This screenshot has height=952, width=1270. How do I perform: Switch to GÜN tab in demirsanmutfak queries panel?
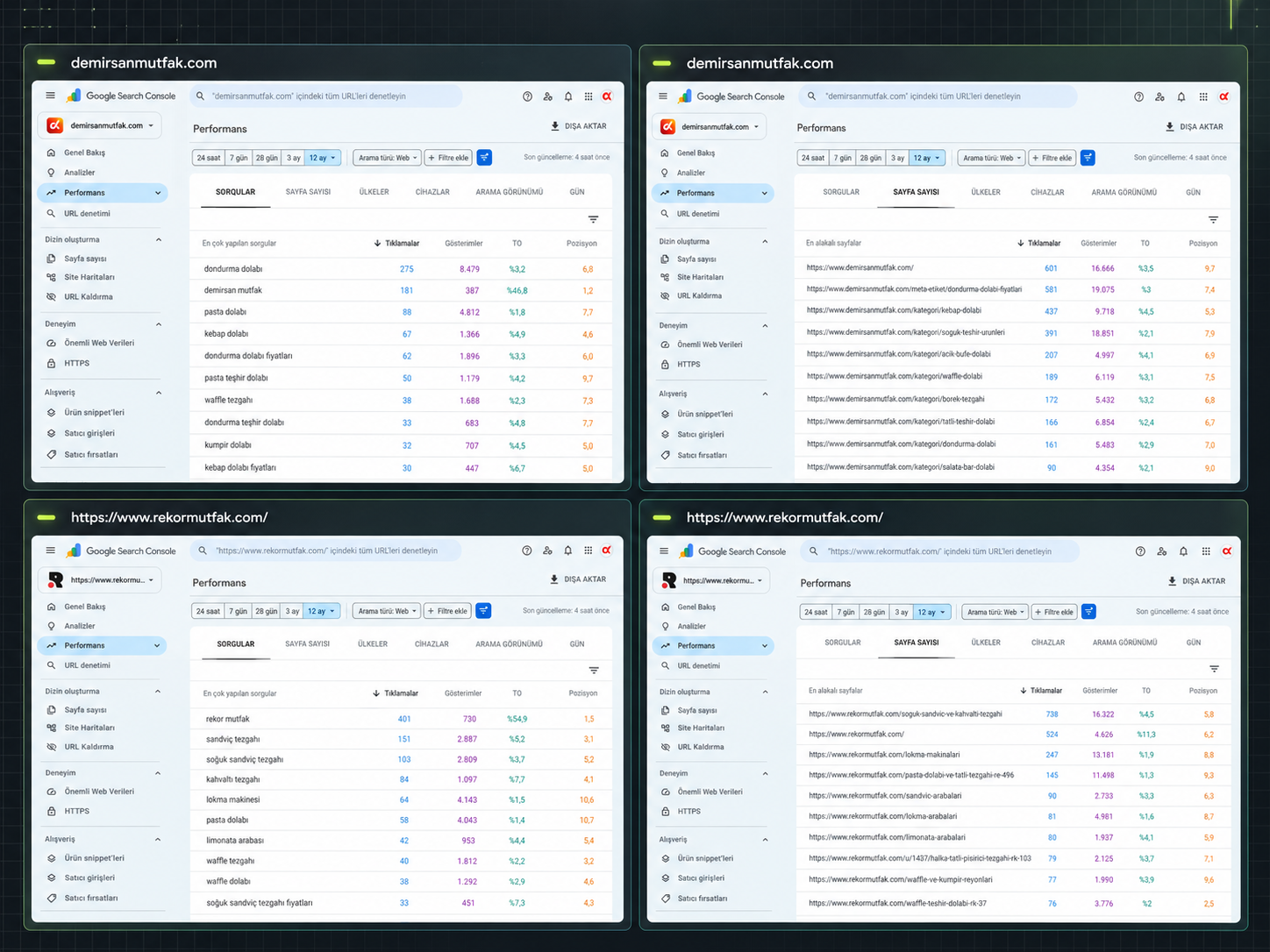pos(577,192)
